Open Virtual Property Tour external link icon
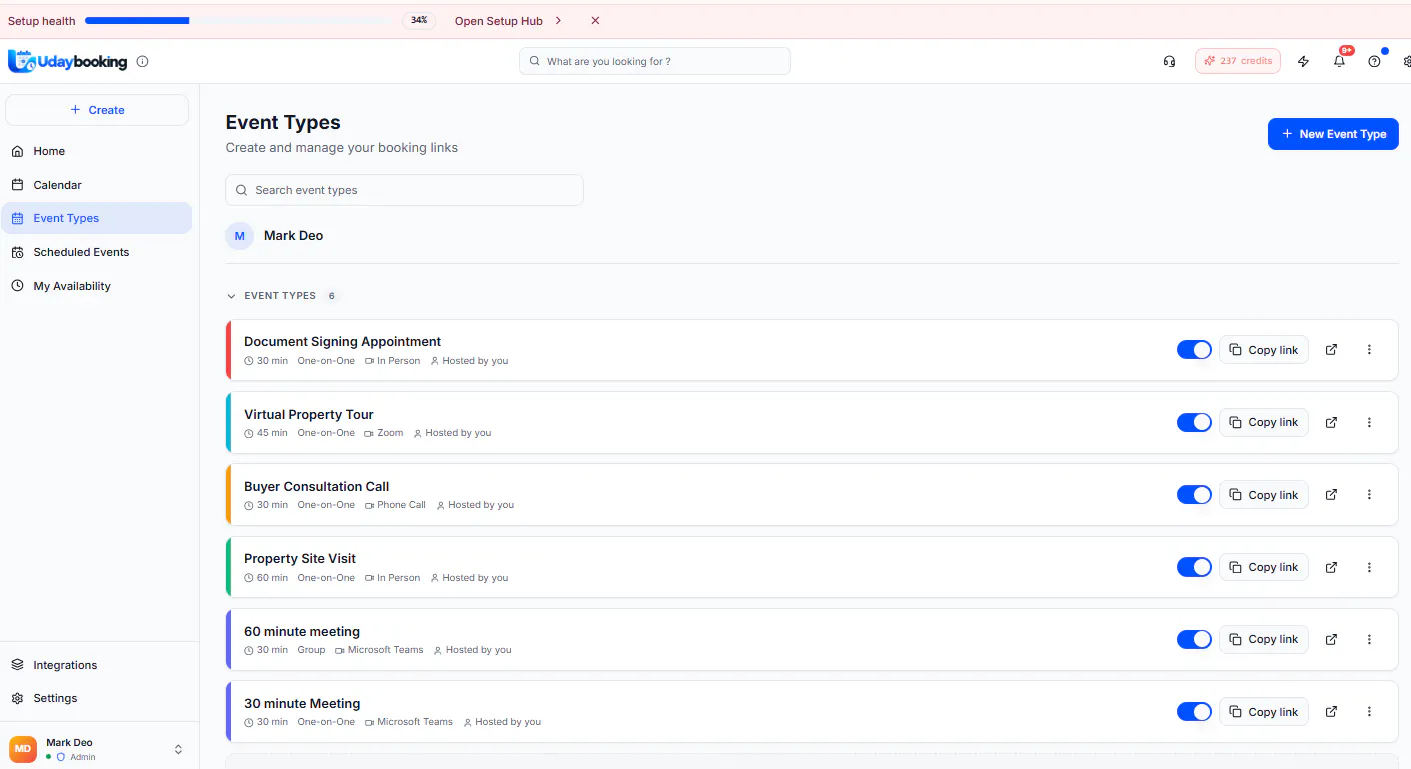Image resolution: width=1411 pixels, height=769 pixels. (x=1331, y=422)
